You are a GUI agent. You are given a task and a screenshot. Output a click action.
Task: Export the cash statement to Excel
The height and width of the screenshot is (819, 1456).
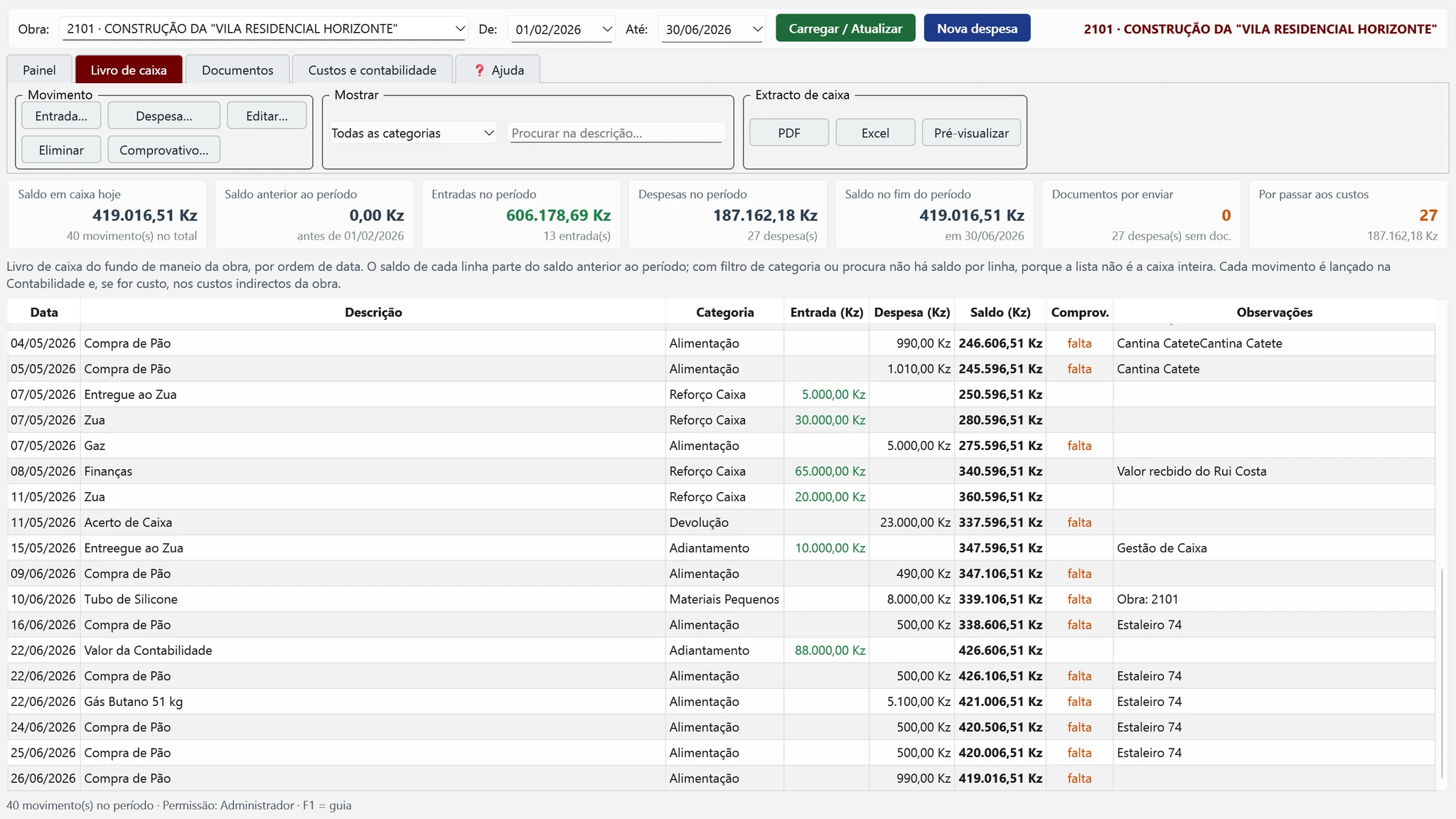pyautogui.click(x=875, y=133)
